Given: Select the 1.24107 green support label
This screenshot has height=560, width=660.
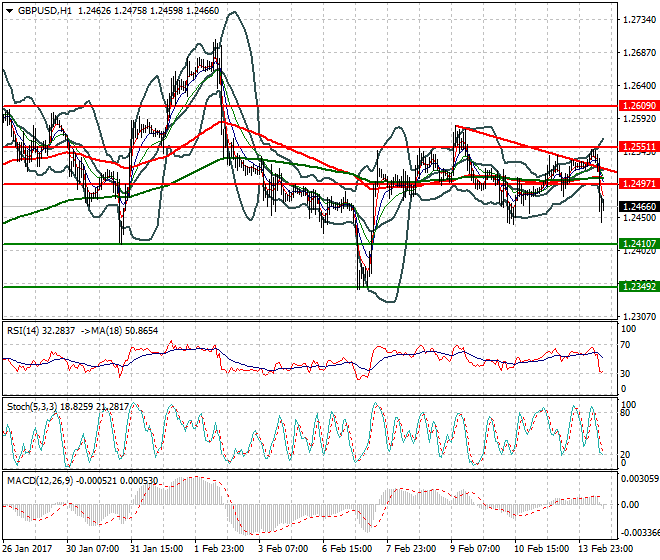Looking at the screenshot, I should tap(639, 244).
